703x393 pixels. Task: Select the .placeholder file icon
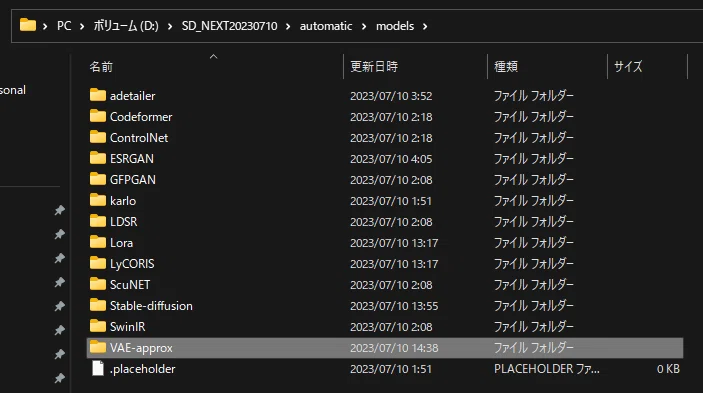(98, 368)
